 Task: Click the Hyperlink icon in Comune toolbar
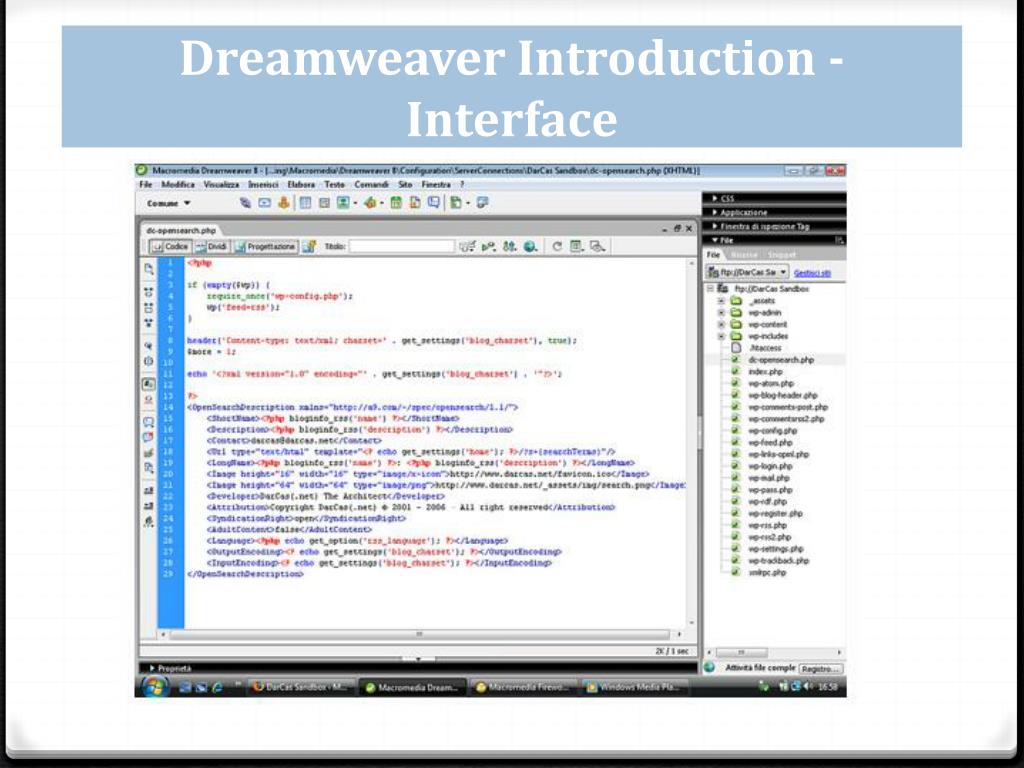(x=246, y=203)
